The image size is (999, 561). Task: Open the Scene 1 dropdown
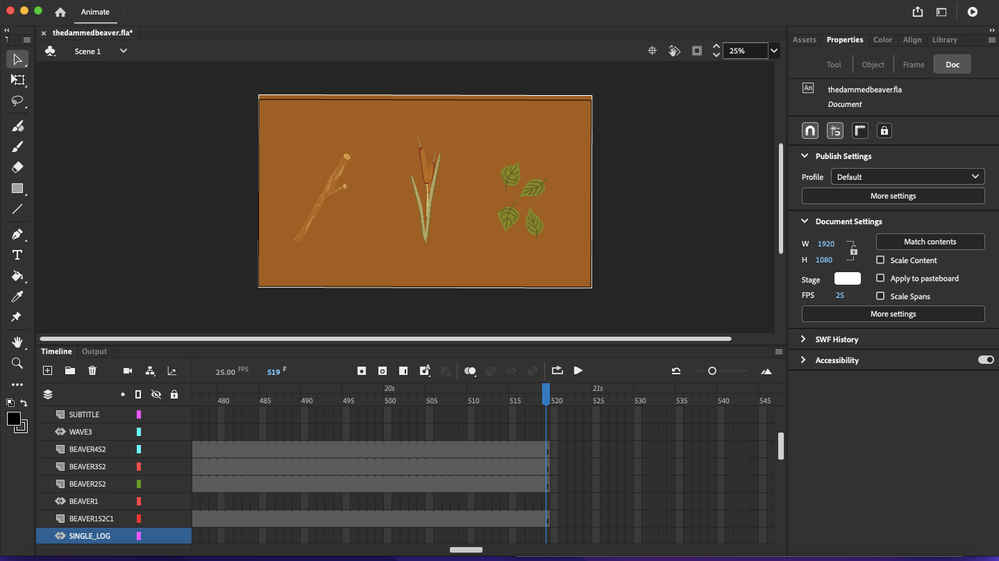pyautogui.click(x=123, y=51)
